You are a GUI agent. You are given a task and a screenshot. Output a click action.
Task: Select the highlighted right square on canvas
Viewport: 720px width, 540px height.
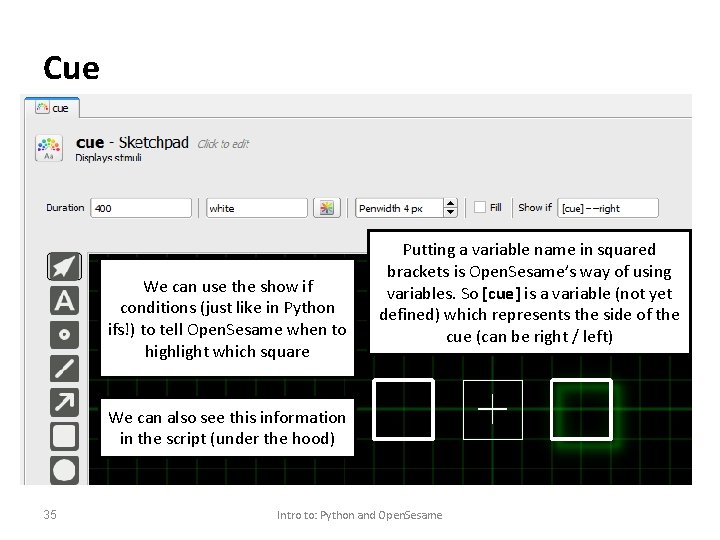click(x=581, y=410)
